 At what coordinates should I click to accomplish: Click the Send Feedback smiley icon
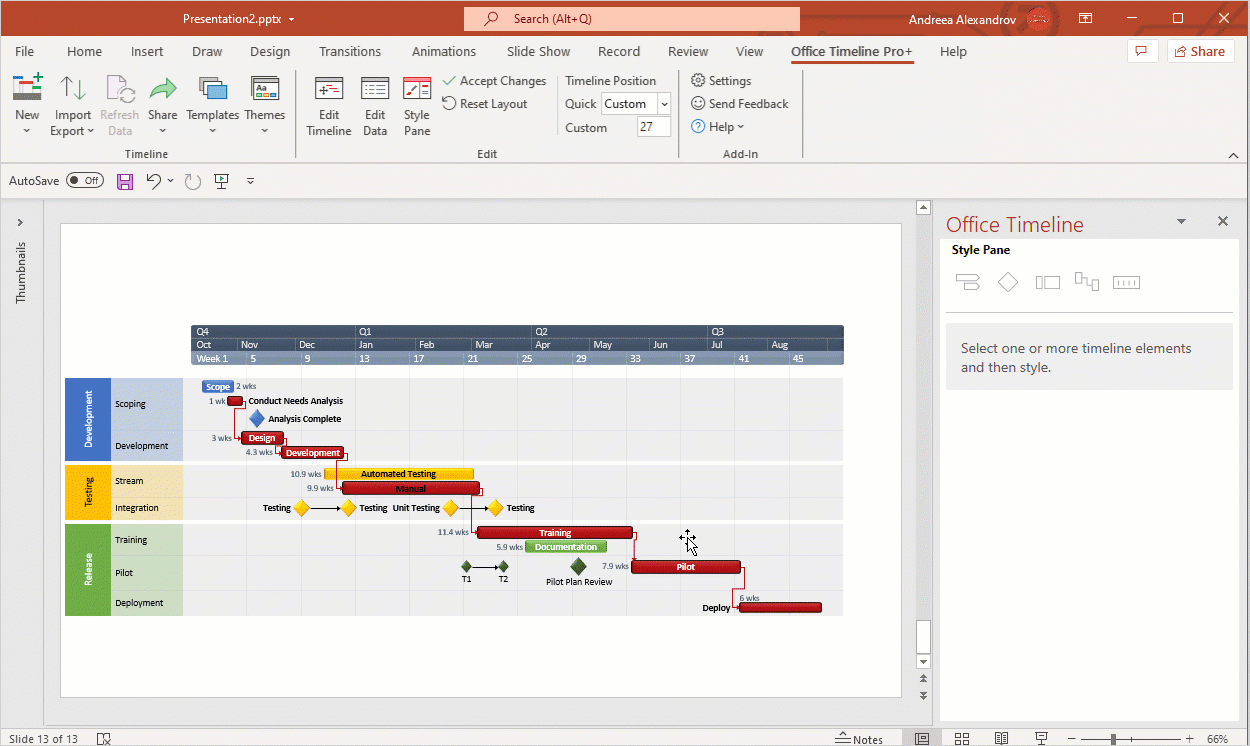tap(698, 104)
